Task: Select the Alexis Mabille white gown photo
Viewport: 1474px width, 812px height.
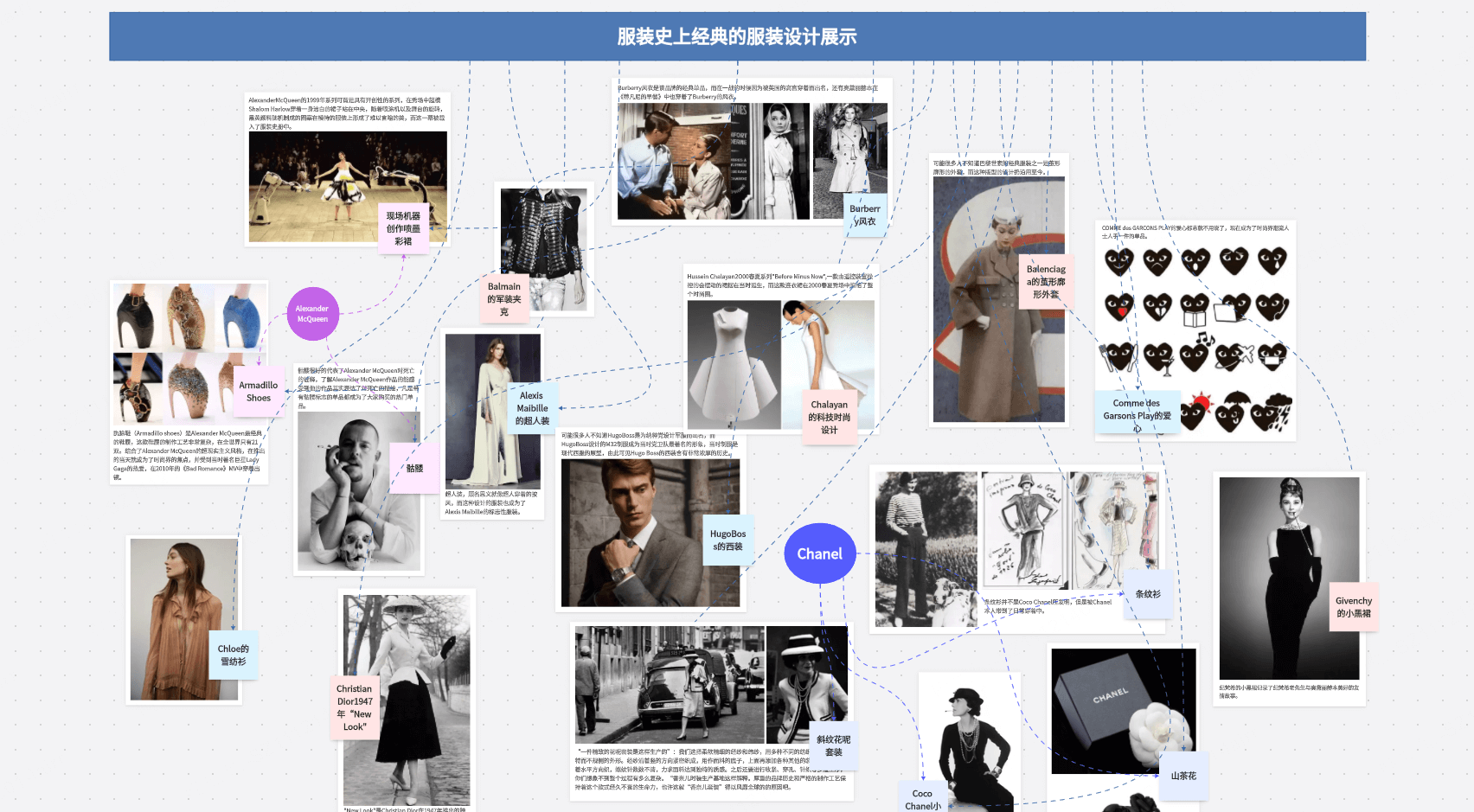Action: click(493, 411)
